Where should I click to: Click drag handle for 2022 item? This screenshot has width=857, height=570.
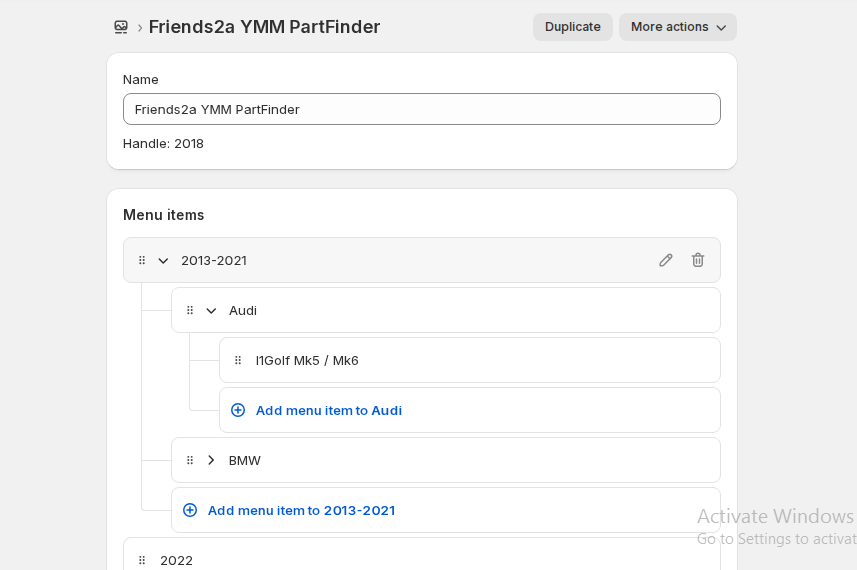(x=142, y=560)
